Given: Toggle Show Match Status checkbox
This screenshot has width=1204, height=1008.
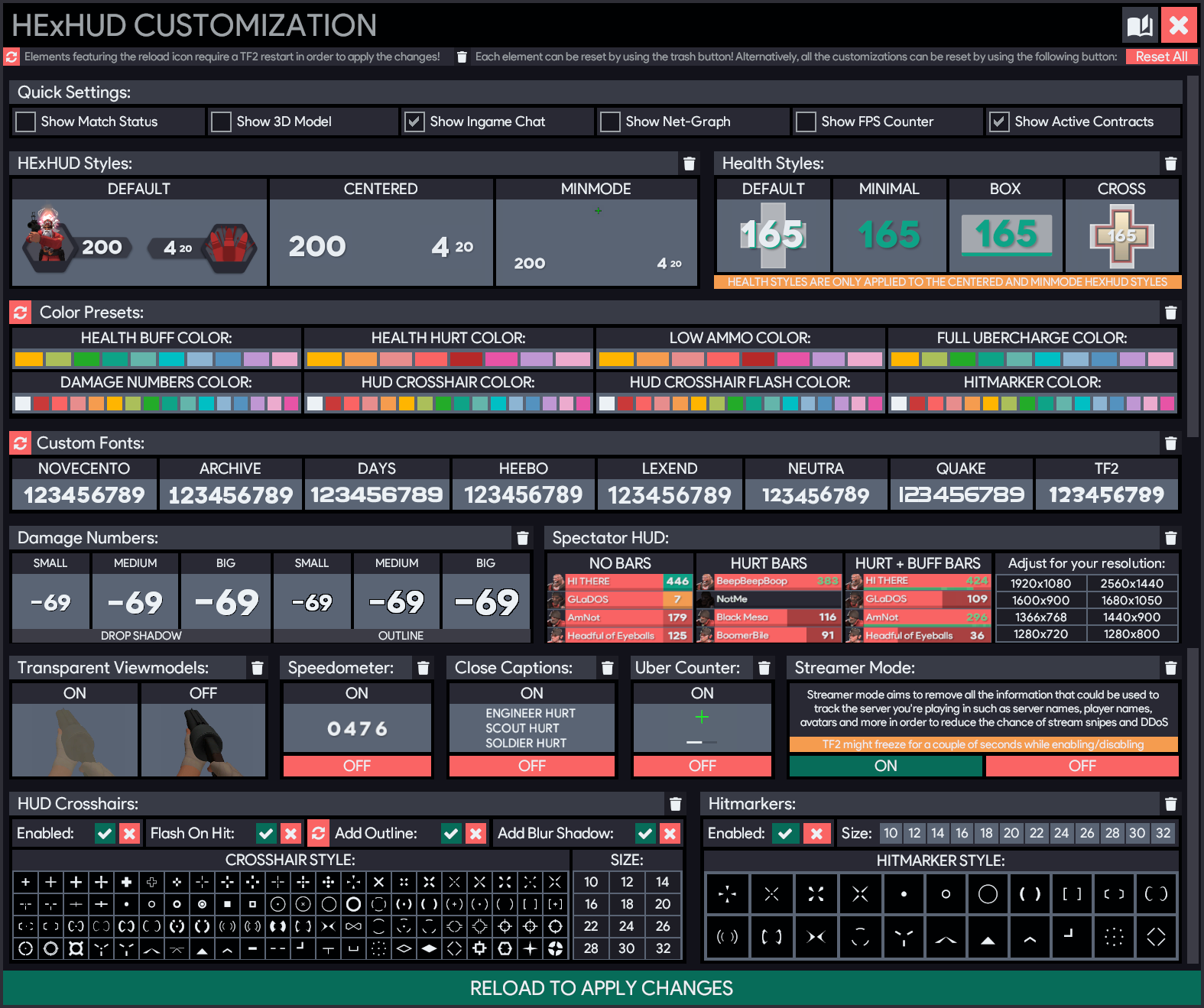Looking at the screenshot, I should click(x=26, y=122).
